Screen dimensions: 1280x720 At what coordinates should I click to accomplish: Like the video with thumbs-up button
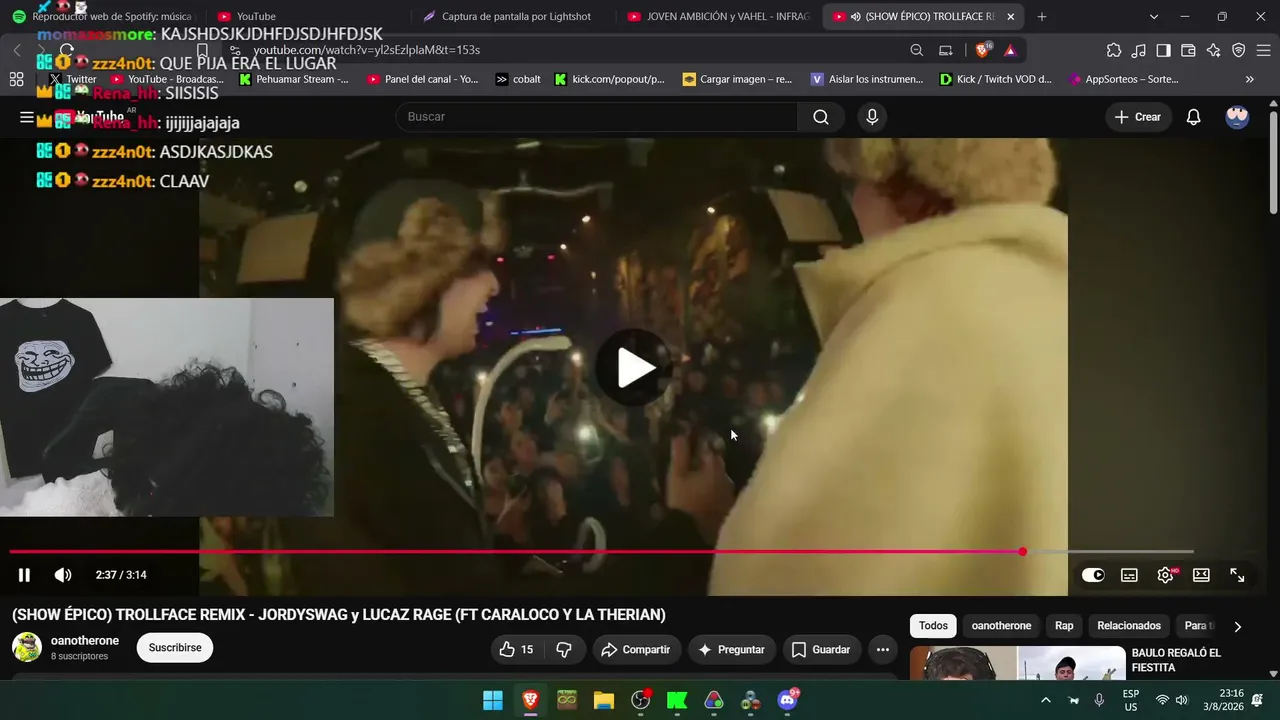click(516, 650)
